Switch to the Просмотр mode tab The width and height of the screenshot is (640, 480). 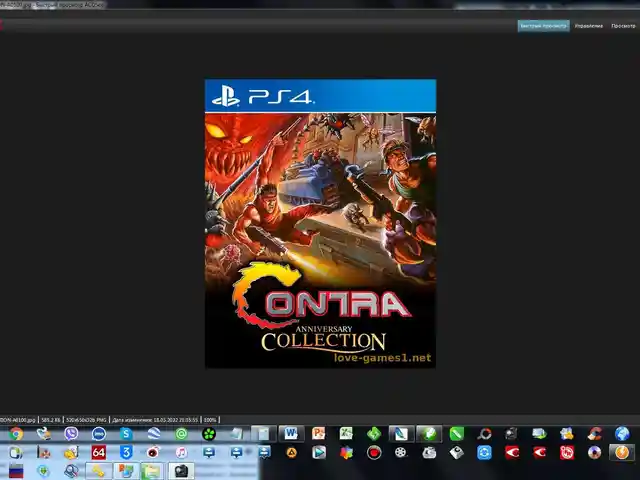[x=623, y=26]
